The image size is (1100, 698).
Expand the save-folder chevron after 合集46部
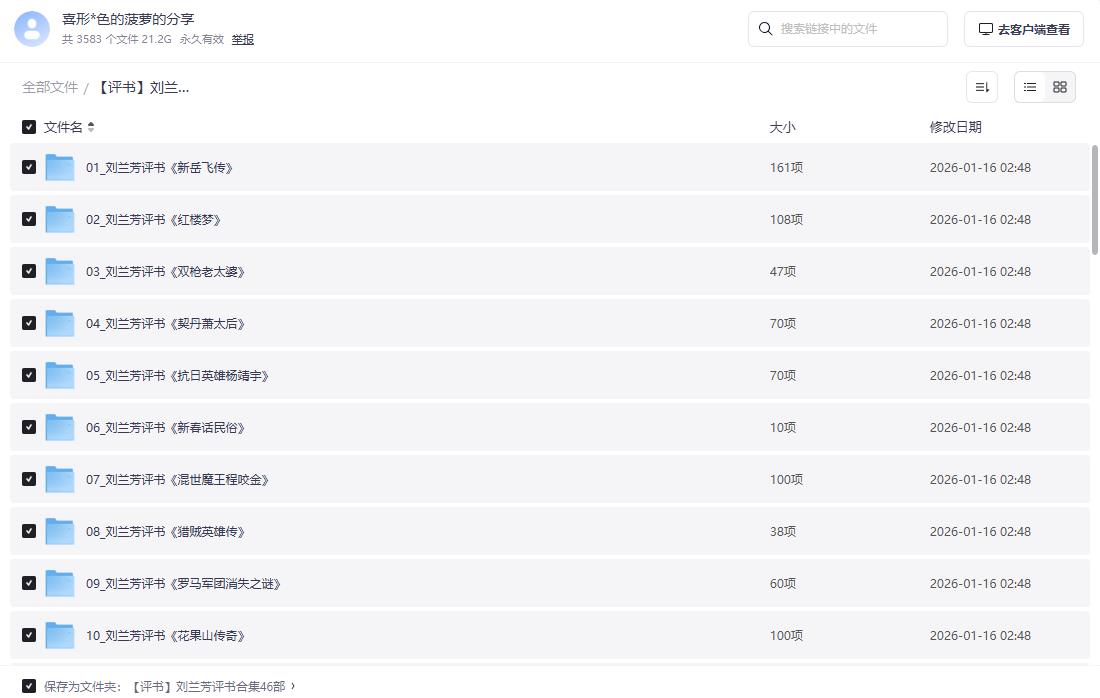point(293,686)
